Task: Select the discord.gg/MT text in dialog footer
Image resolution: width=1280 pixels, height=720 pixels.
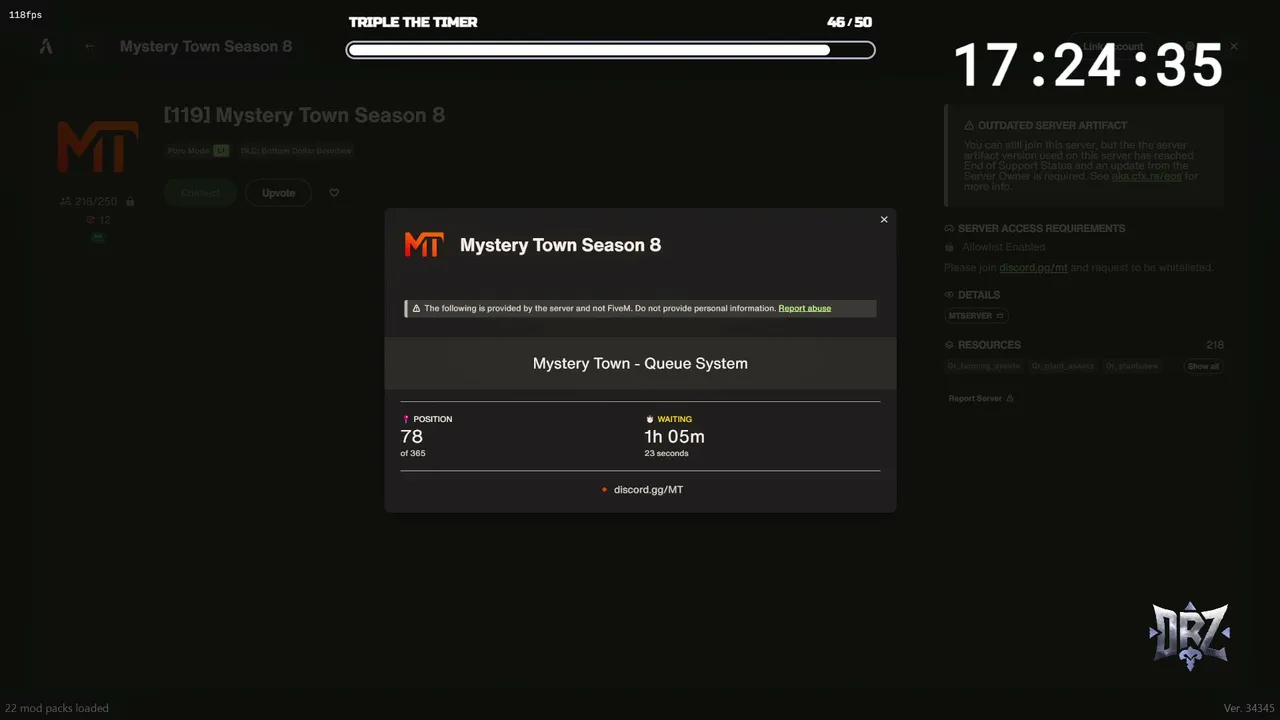Action: point(648,490)
